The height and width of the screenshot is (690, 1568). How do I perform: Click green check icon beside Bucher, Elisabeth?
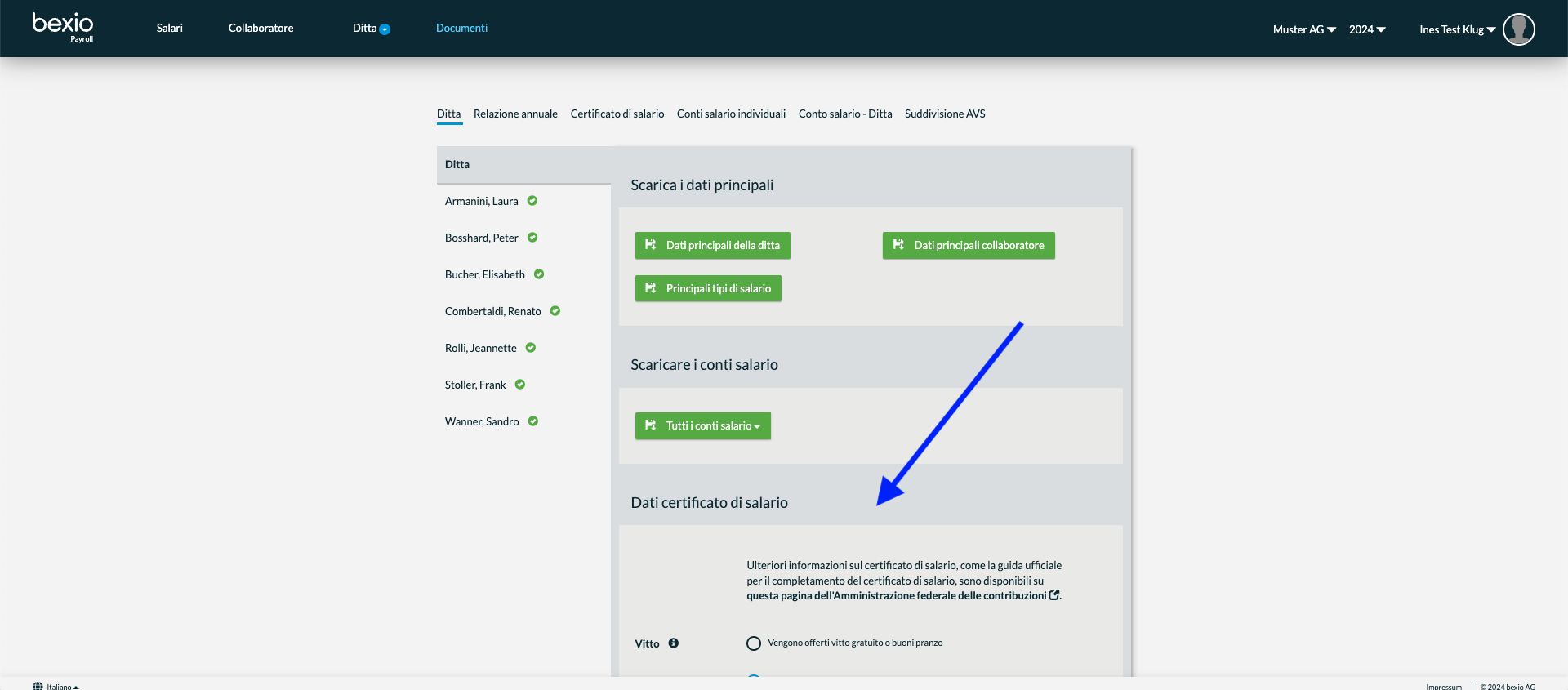click(x=539, y=274)
